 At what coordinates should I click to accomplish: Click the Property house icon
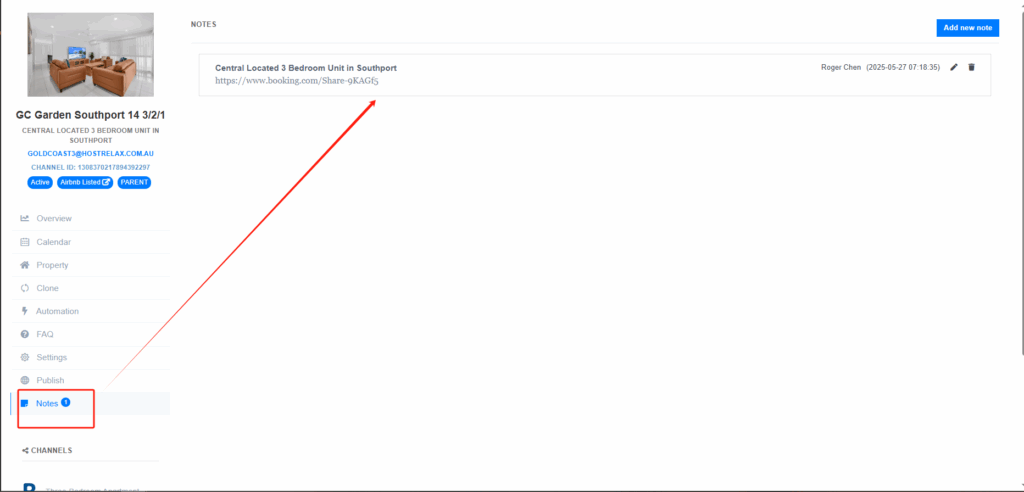point(25,265)
